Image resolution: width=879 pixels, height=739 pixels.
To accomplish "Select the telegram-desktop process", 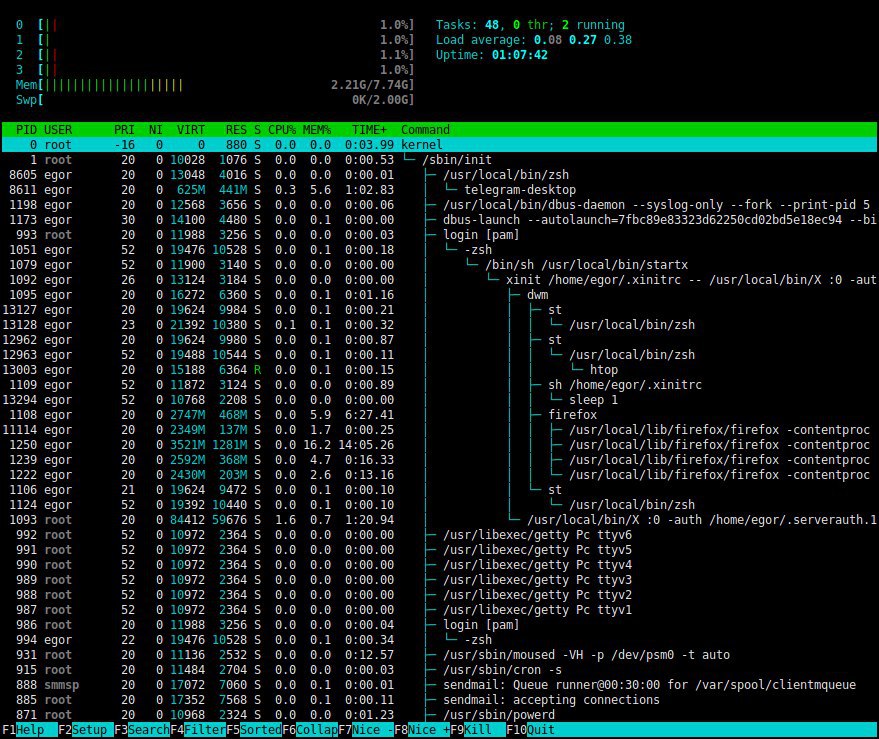I will (440, 190).
